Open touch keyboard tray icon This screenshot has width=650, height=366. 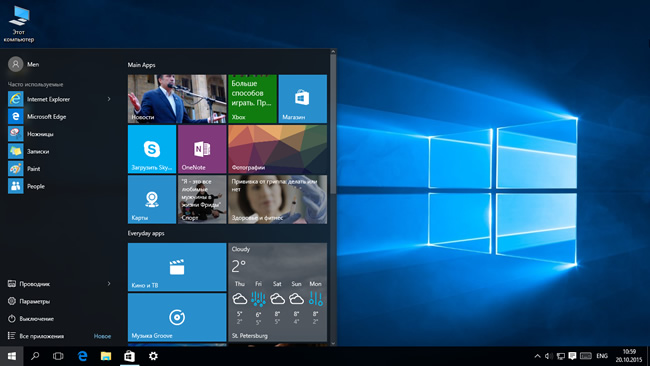click(586, 356)
